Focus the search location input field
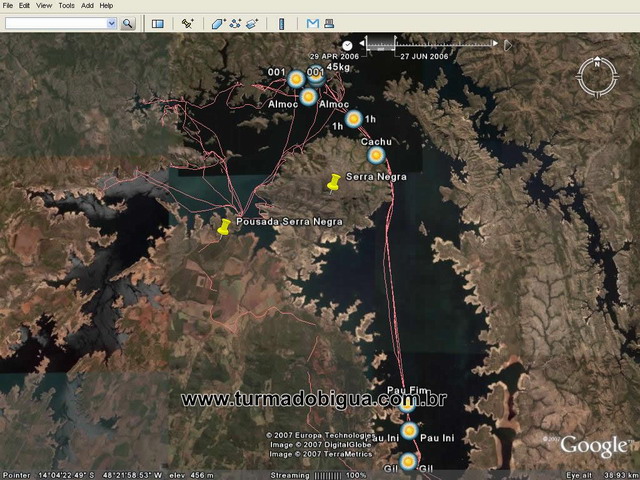The width and height of the screenshot is (640, 480). point(56,23)
